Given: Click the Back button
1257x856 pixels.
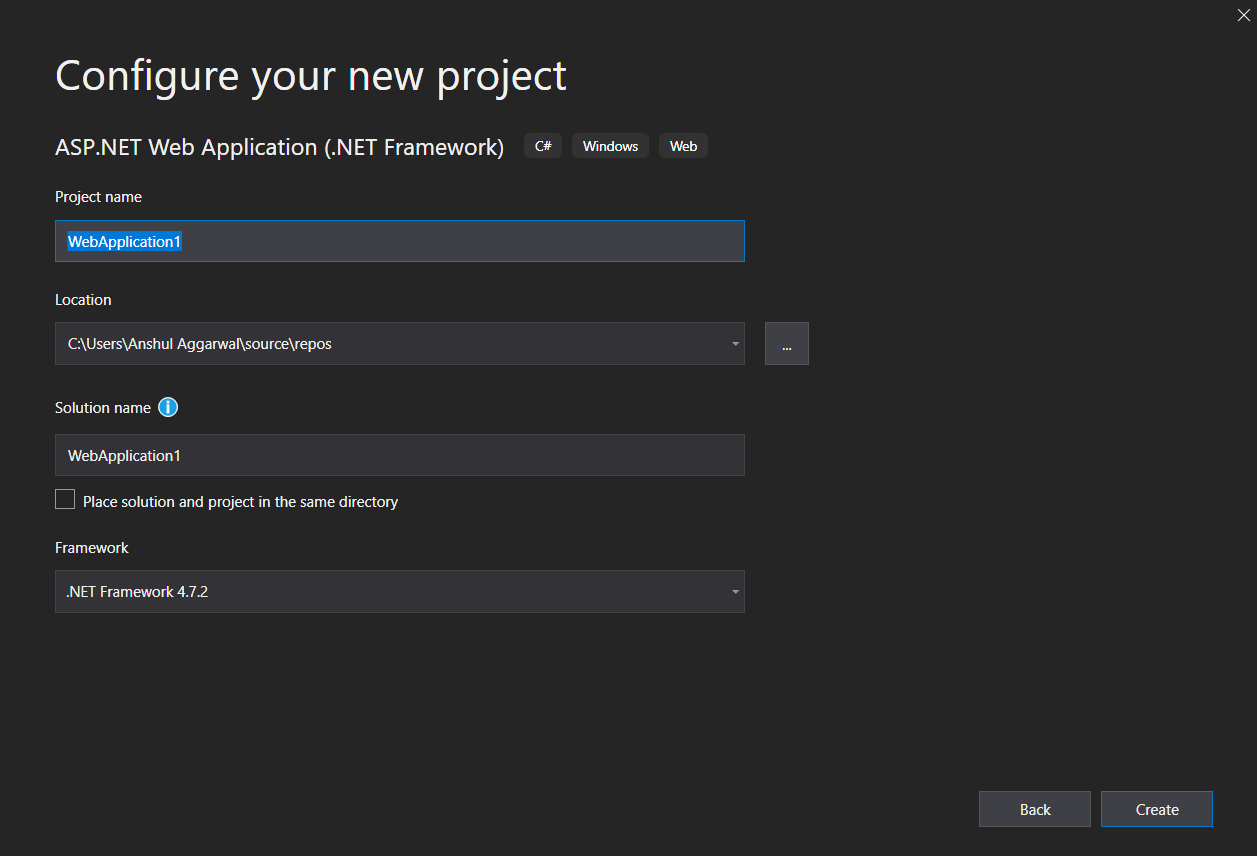Looking at the screenshot, I should [1035, 808].
